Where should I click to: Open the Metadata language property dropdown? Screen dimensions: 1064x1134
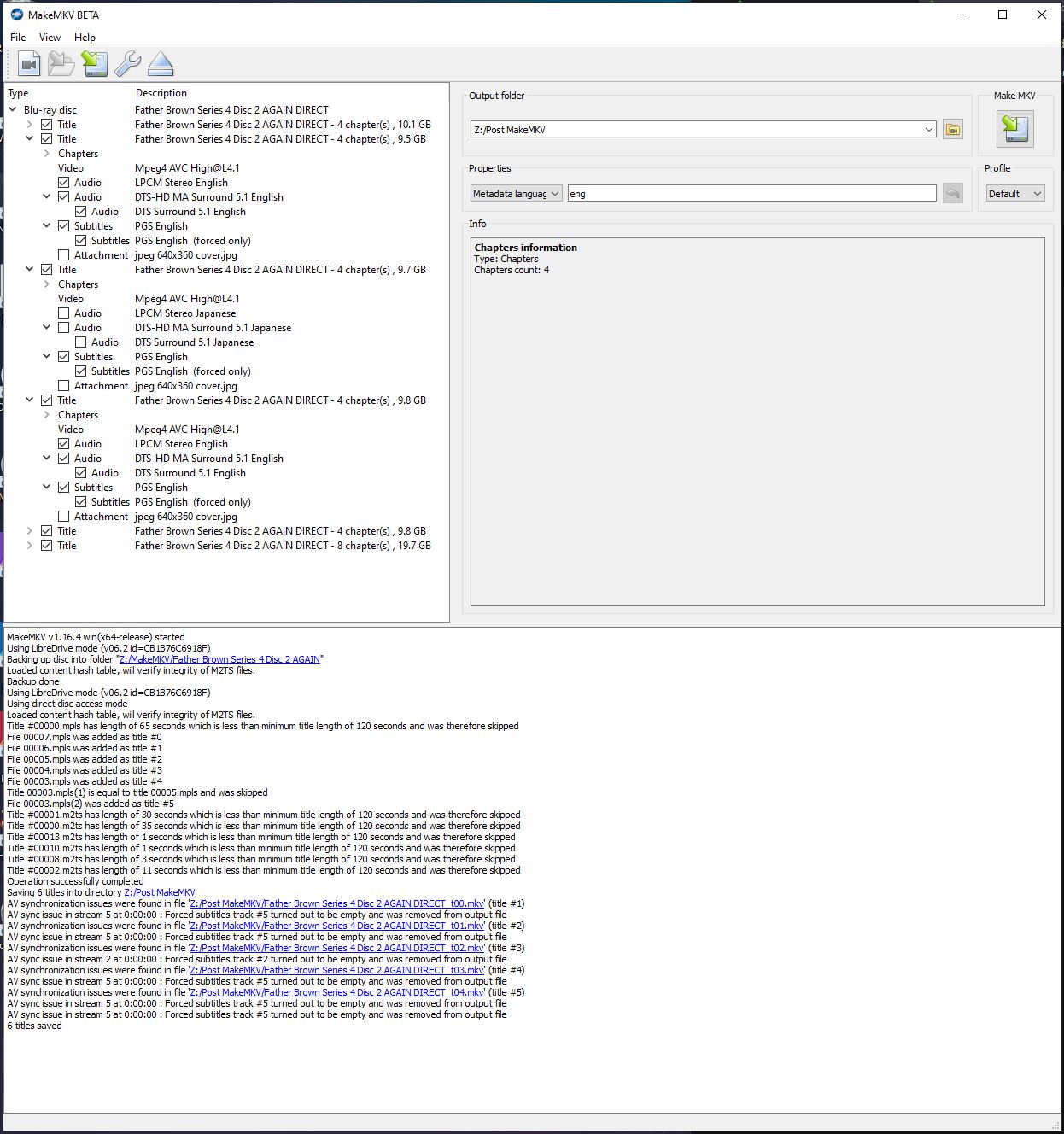pos(516,194)
